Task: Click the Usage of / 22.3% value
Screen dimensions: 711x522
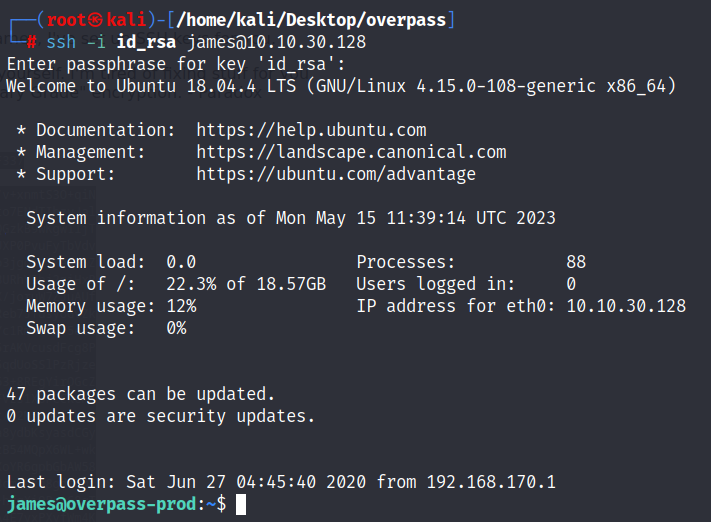Action: click(246, 284)
